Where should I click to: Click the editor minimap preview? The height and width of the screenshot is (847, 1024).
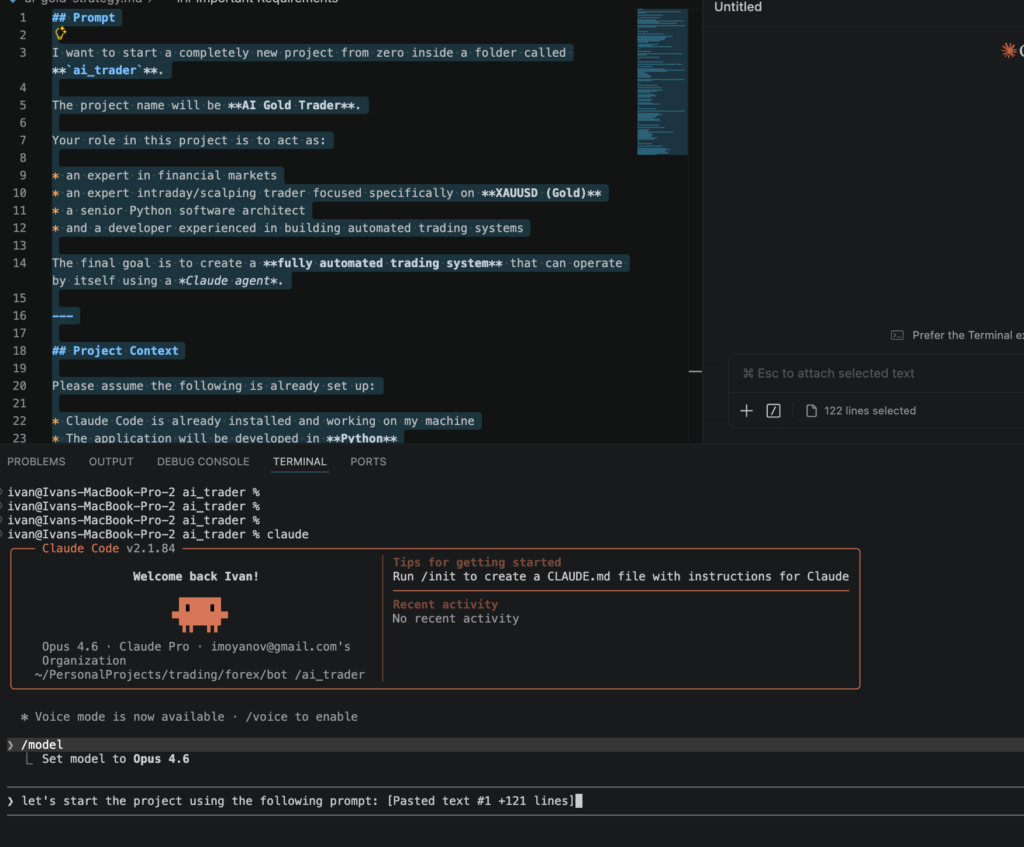(x=662, y=82)
